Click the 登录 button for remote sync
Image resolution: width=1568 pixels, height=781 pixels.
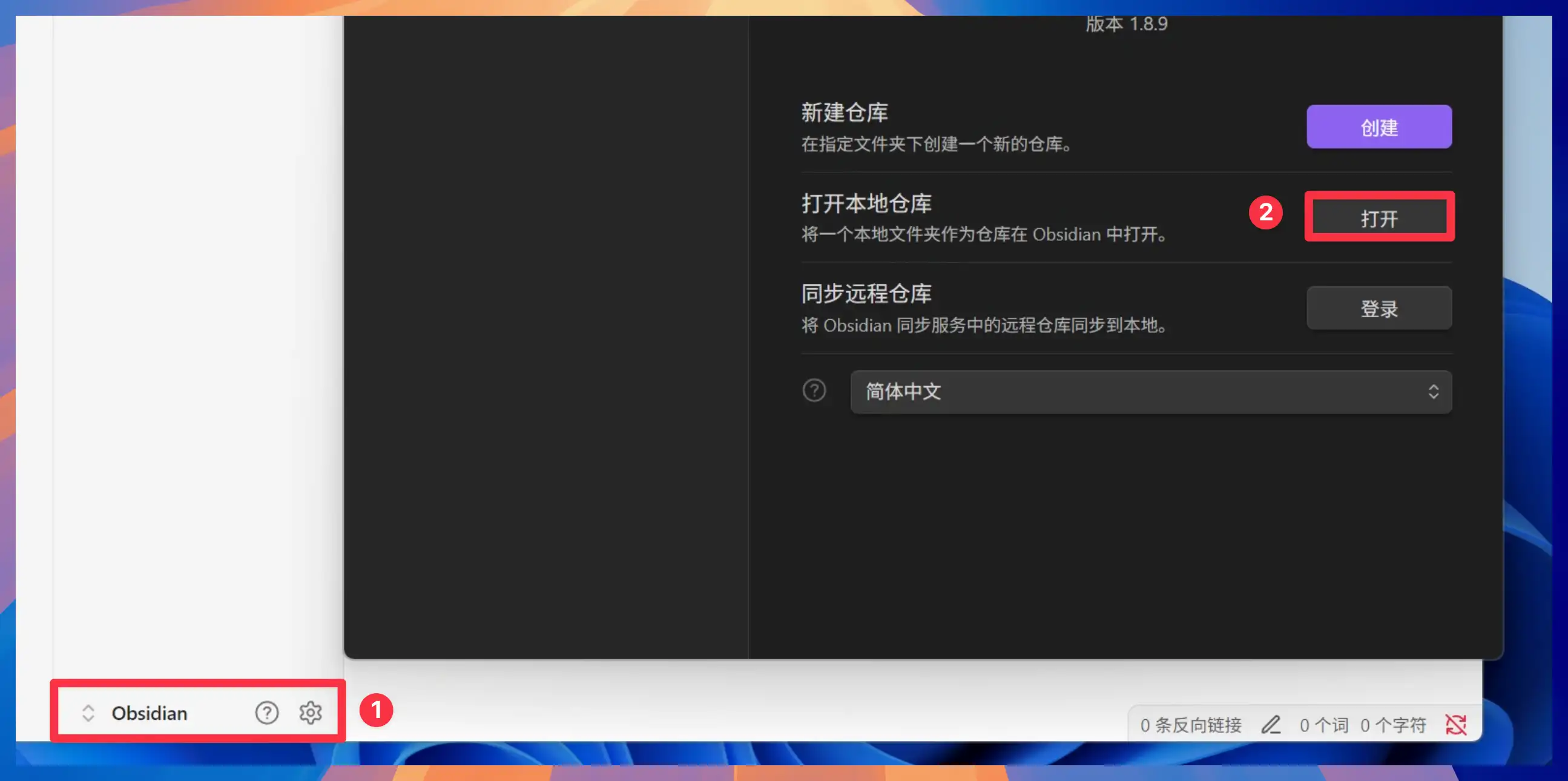pos(1379,308)
